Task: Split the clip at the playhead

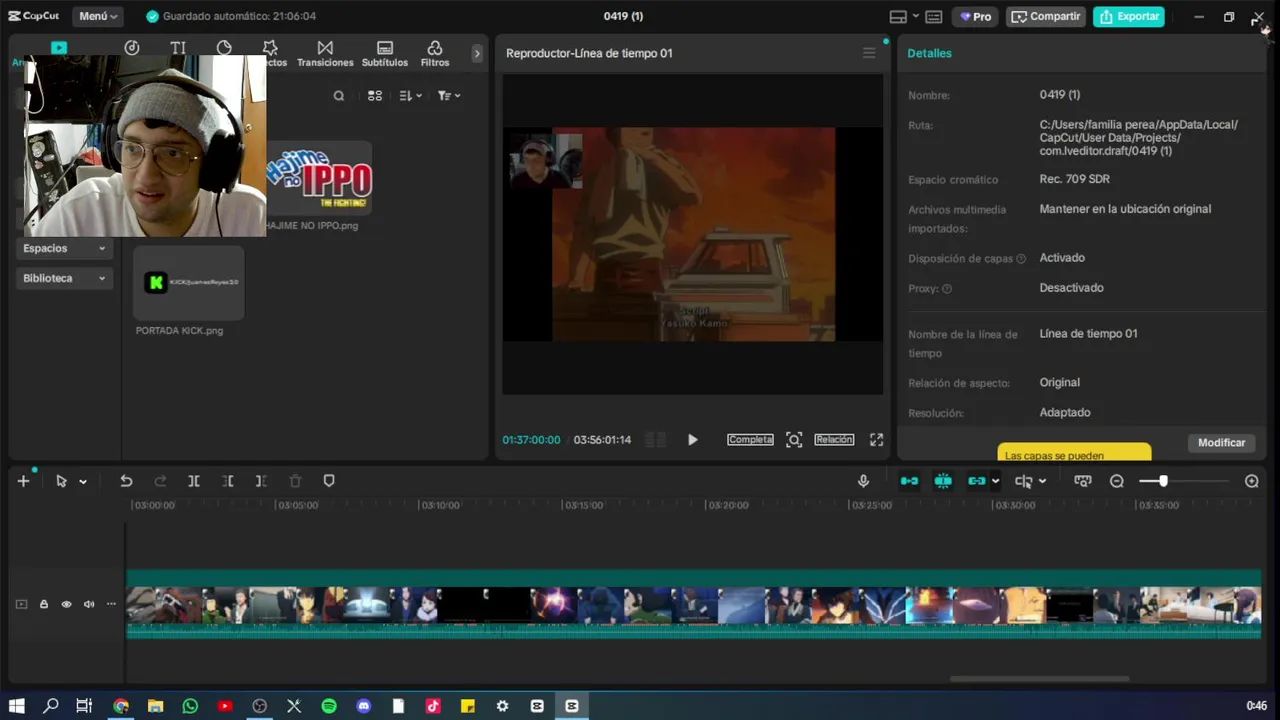Action: [194, 481]
